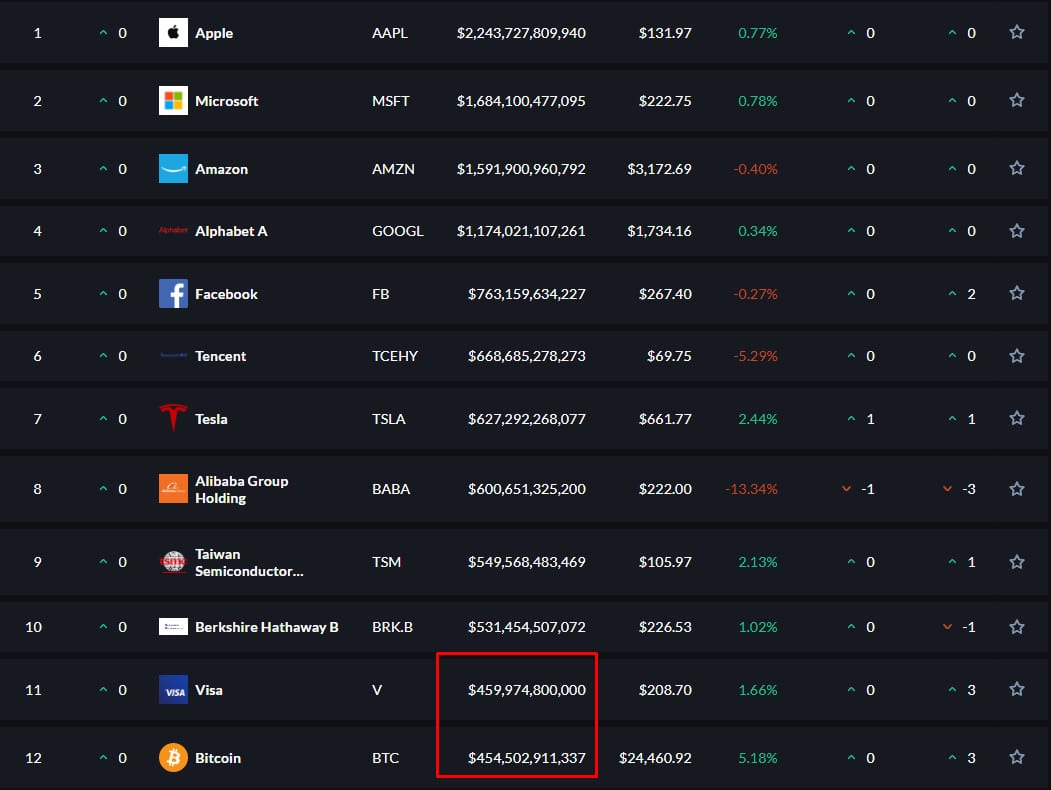Open the Alphabet A name link

(x=231, y=231)
